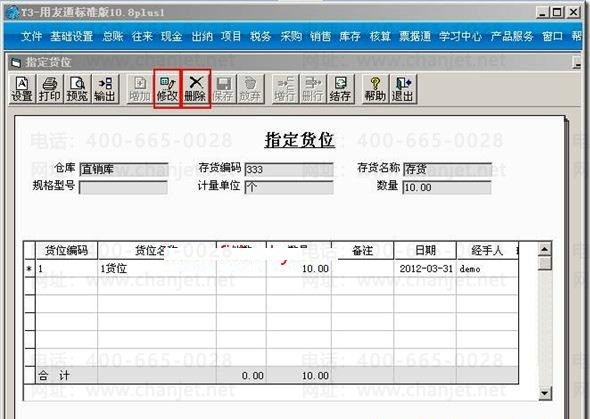Click the 数量 input field showing 10.00

[447, 187]
